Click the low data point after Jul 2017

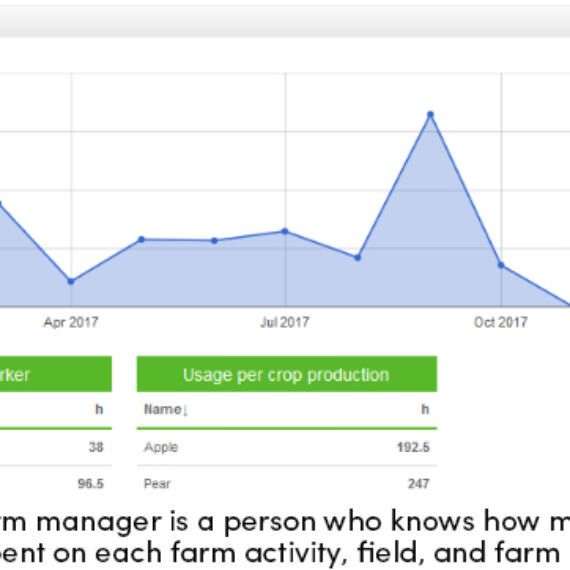[x=357, y=257]
